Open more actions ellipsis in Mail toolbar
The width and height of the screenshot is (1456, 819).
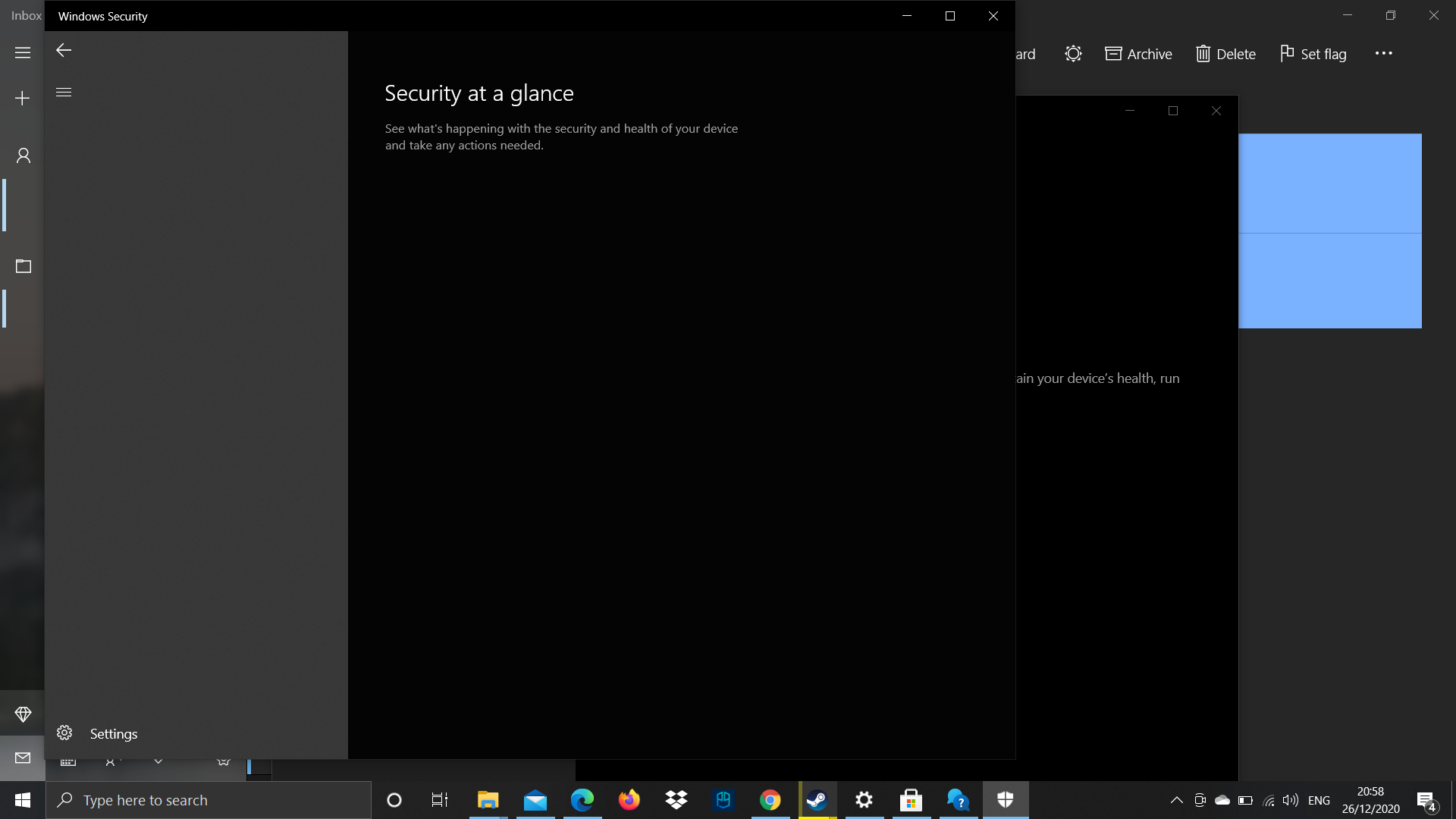pos(1384,53)
